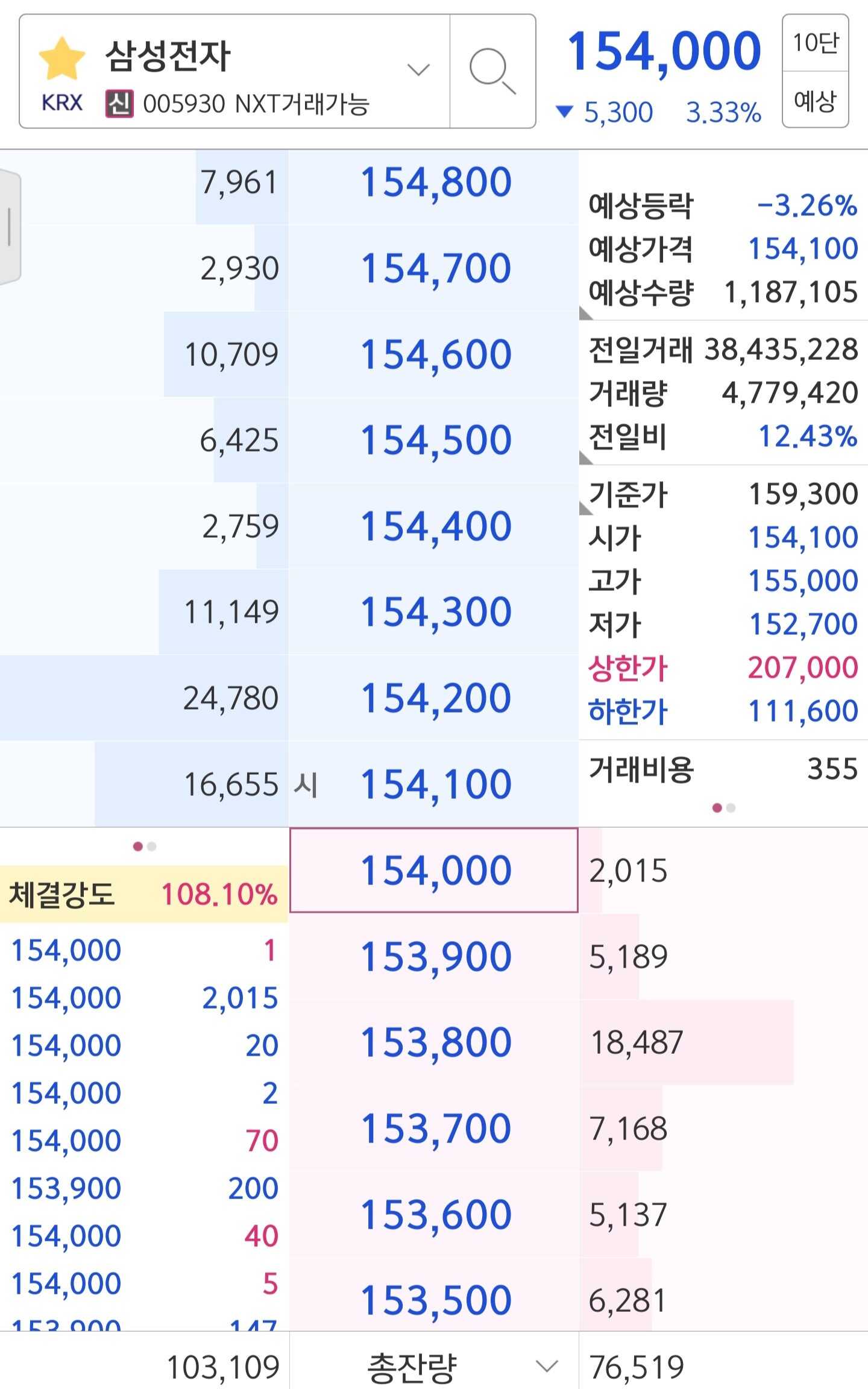Switch info panel page via dots under 거래비용
The image size is (868, 1389).
(723, 808)
